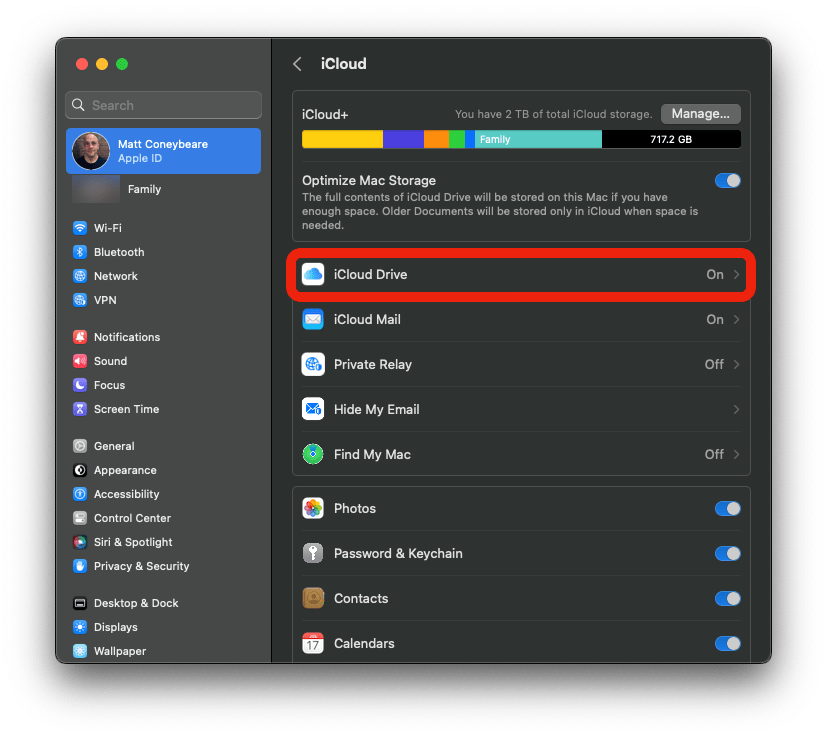This screenshot has height=737, width=827.
Task: Open Private Relay options chevron
Action: [737, 364]
